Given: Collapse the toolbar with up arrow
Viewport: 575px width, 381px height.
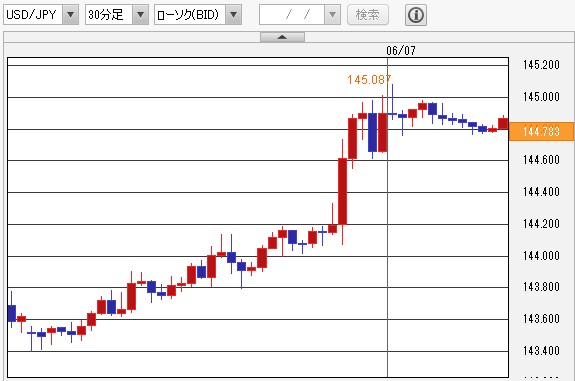Looking at the screenshot, I should pyautogui.click(x=282, y=37).
